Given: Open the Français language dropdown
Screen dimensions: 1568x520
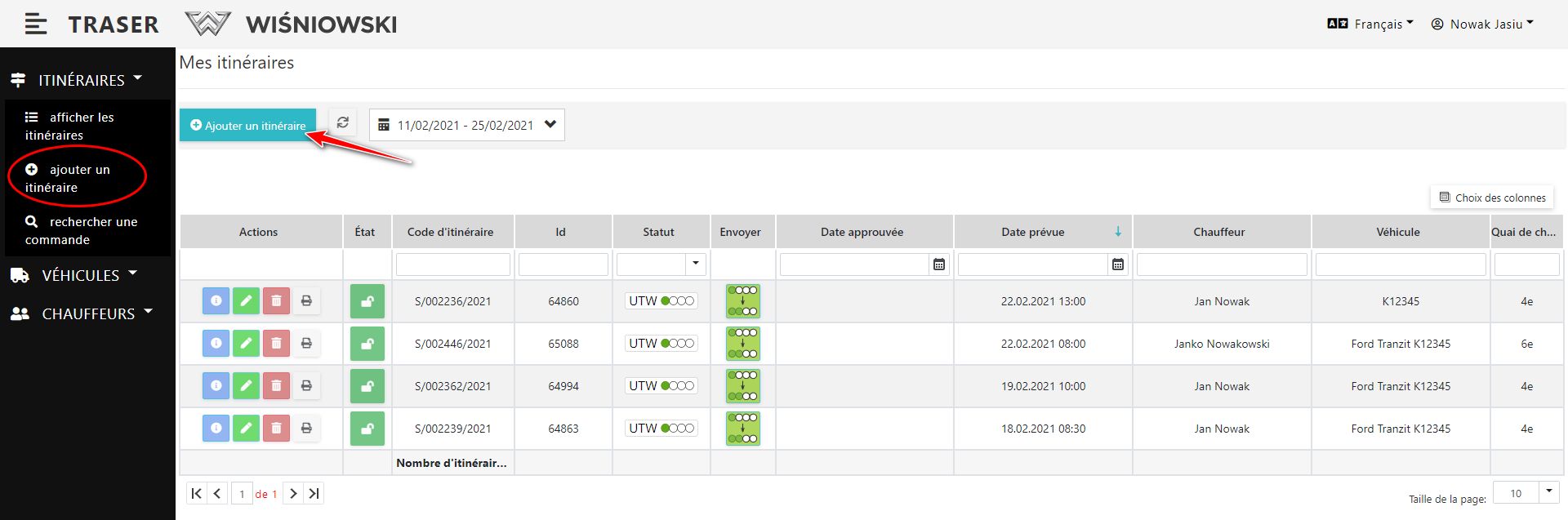Looking at the screenshot, I should point(1370,24).
